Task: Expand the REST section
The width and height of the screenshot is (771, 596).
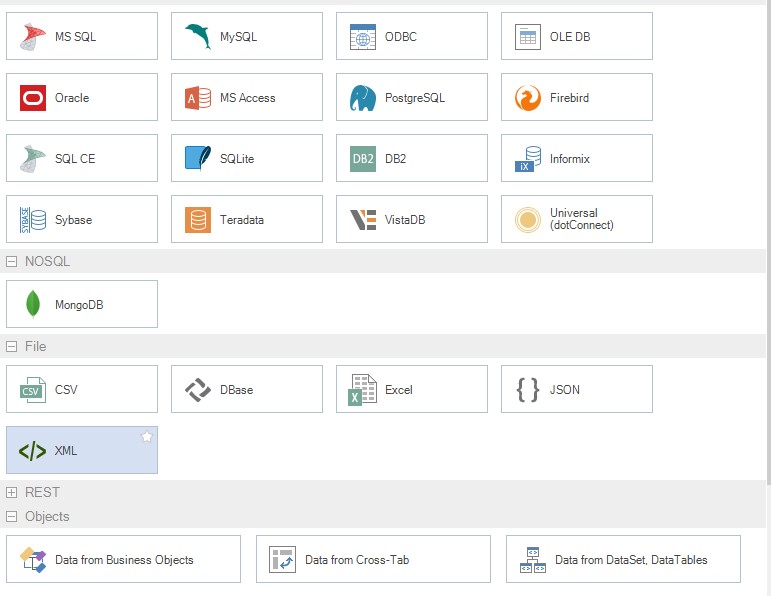Action: tap(11, 492)
